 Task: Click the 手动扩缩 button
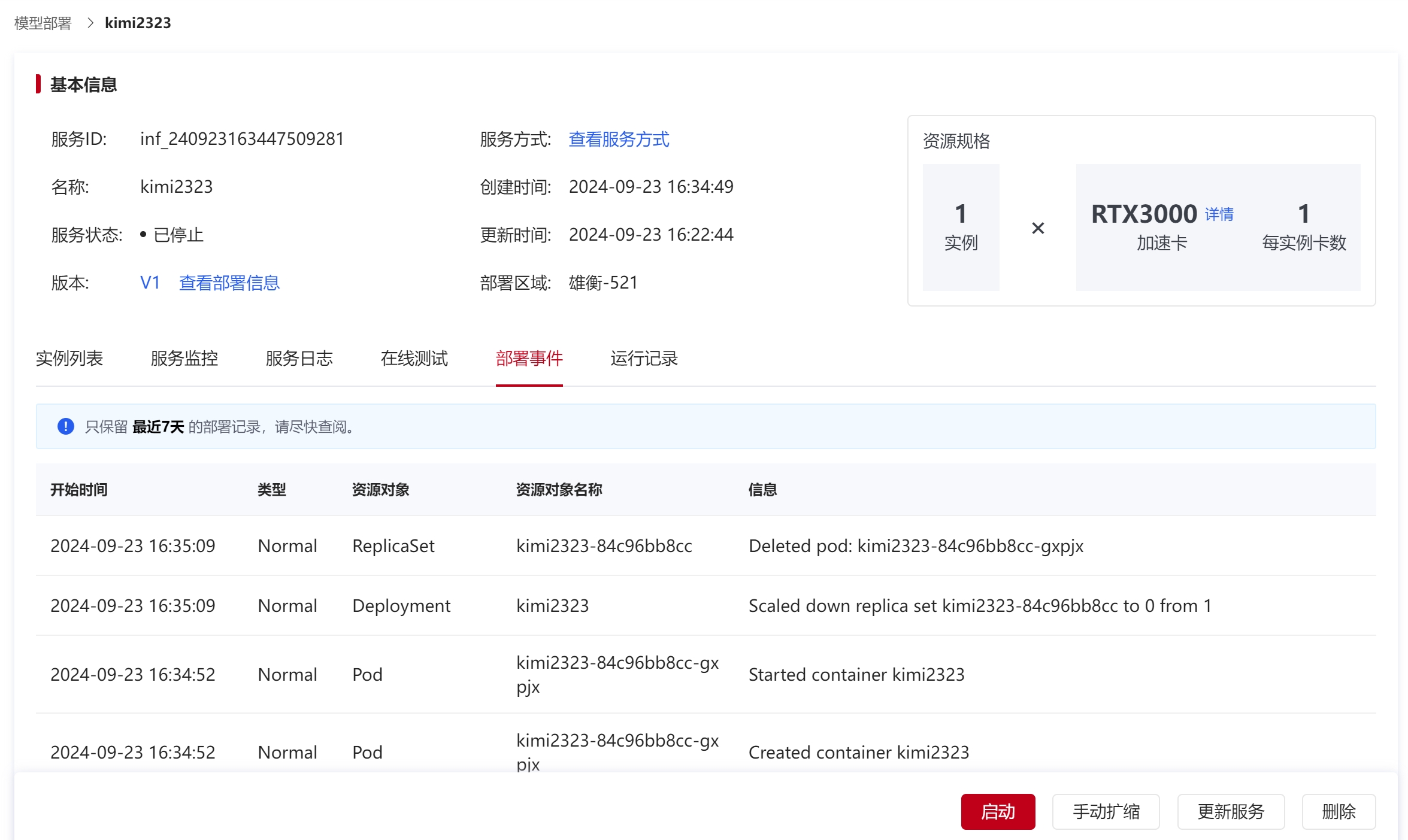(1106, 812)
